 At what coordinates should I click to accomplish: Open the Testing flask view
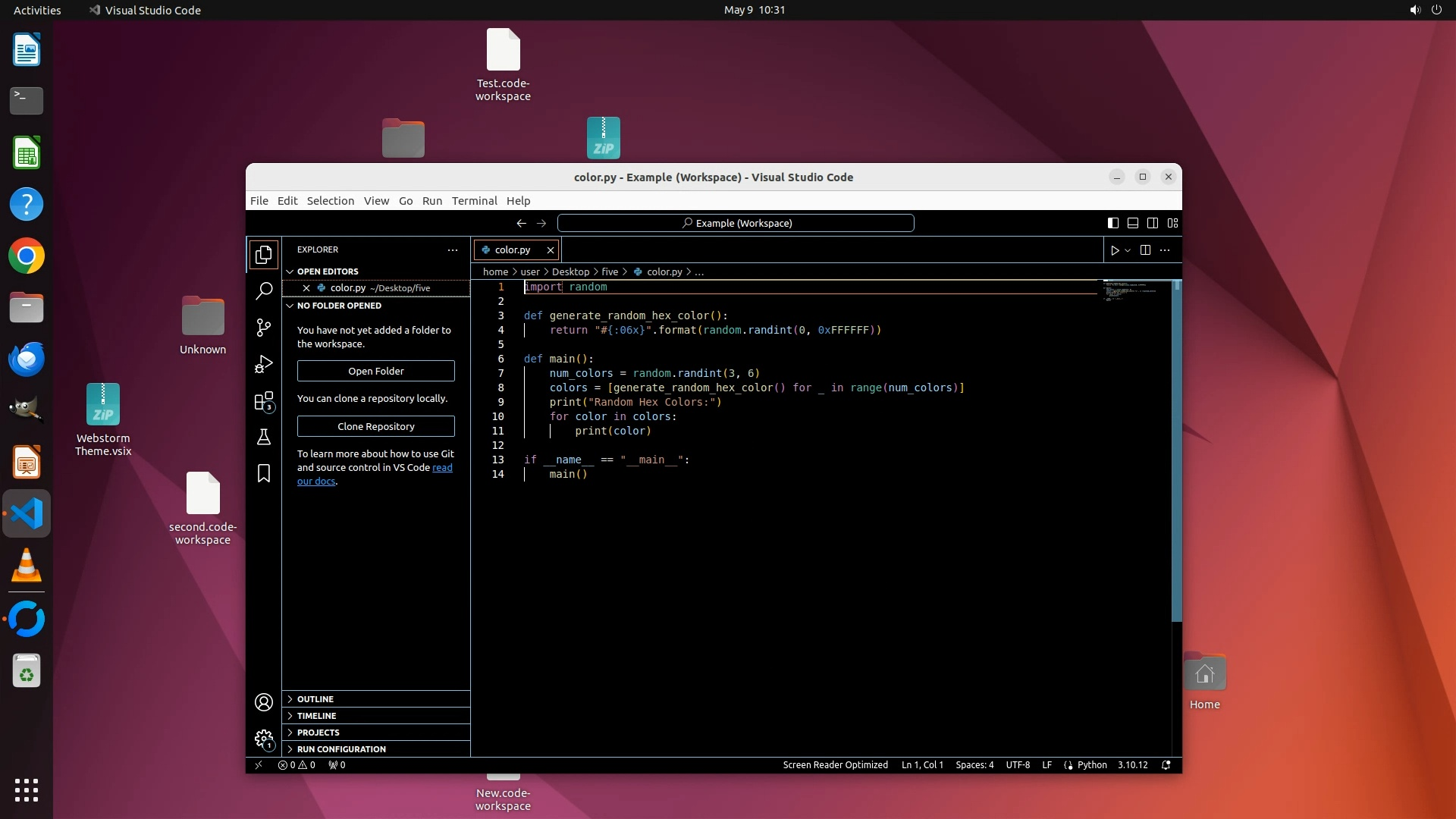tap(263, 438)
